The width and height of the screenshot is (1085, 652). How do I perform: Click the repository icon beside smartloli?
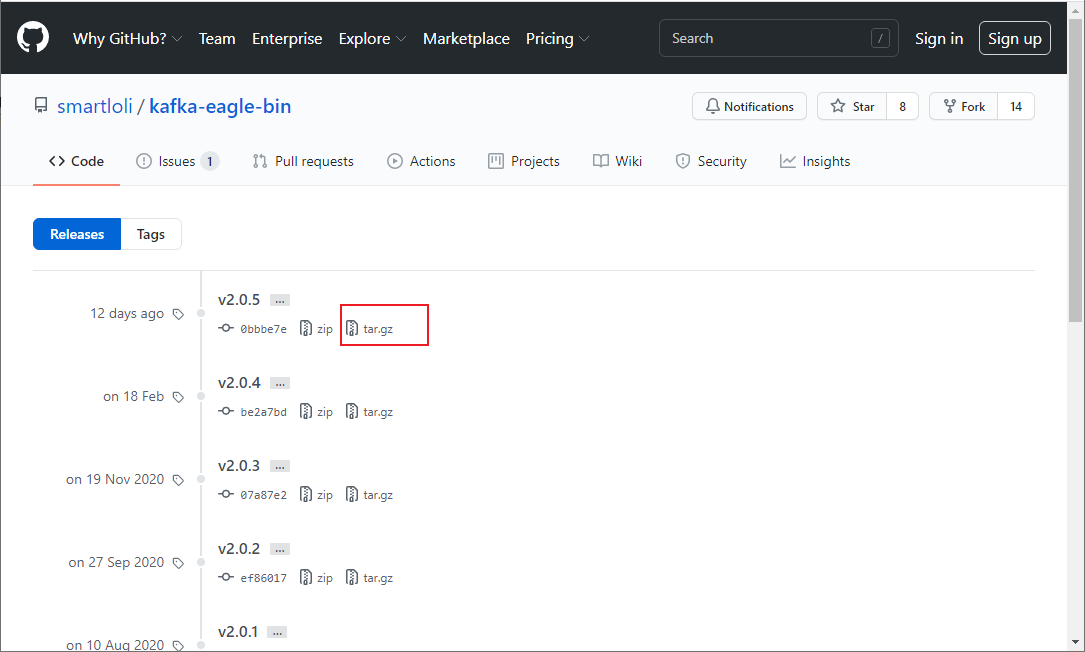tap(41, 105)
